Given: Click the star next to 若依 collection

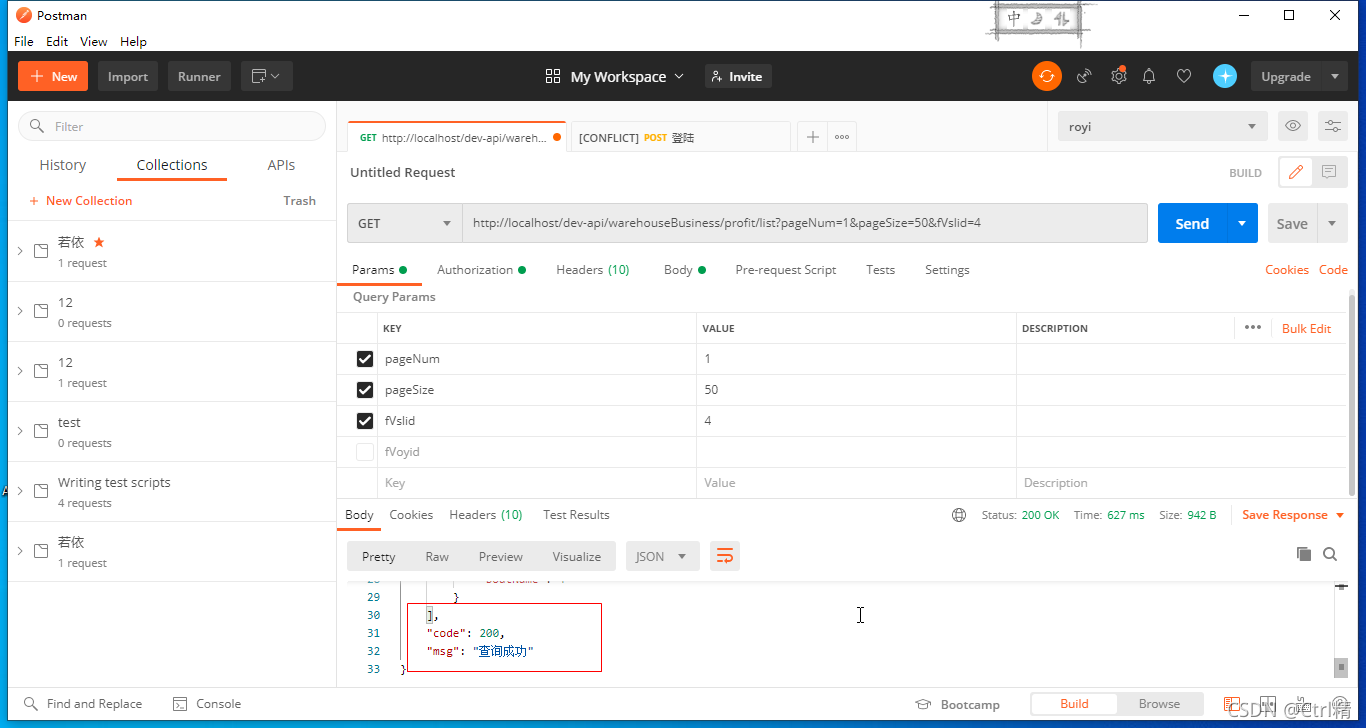Looking at the screenshot, I should point(99,242).
